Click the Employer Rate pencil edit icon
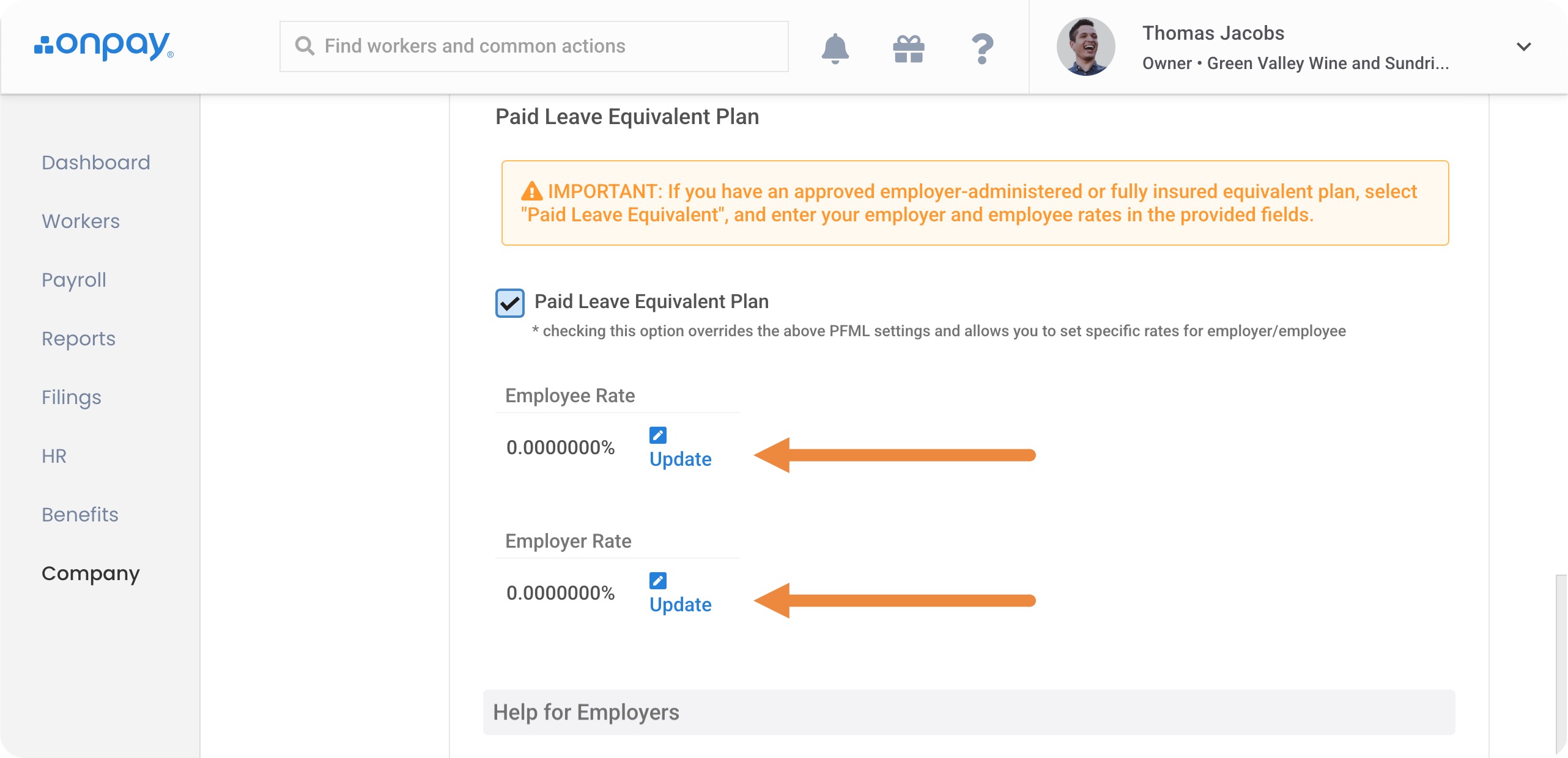This screenshot has width=1568, height=758. [x=658, y=581]
